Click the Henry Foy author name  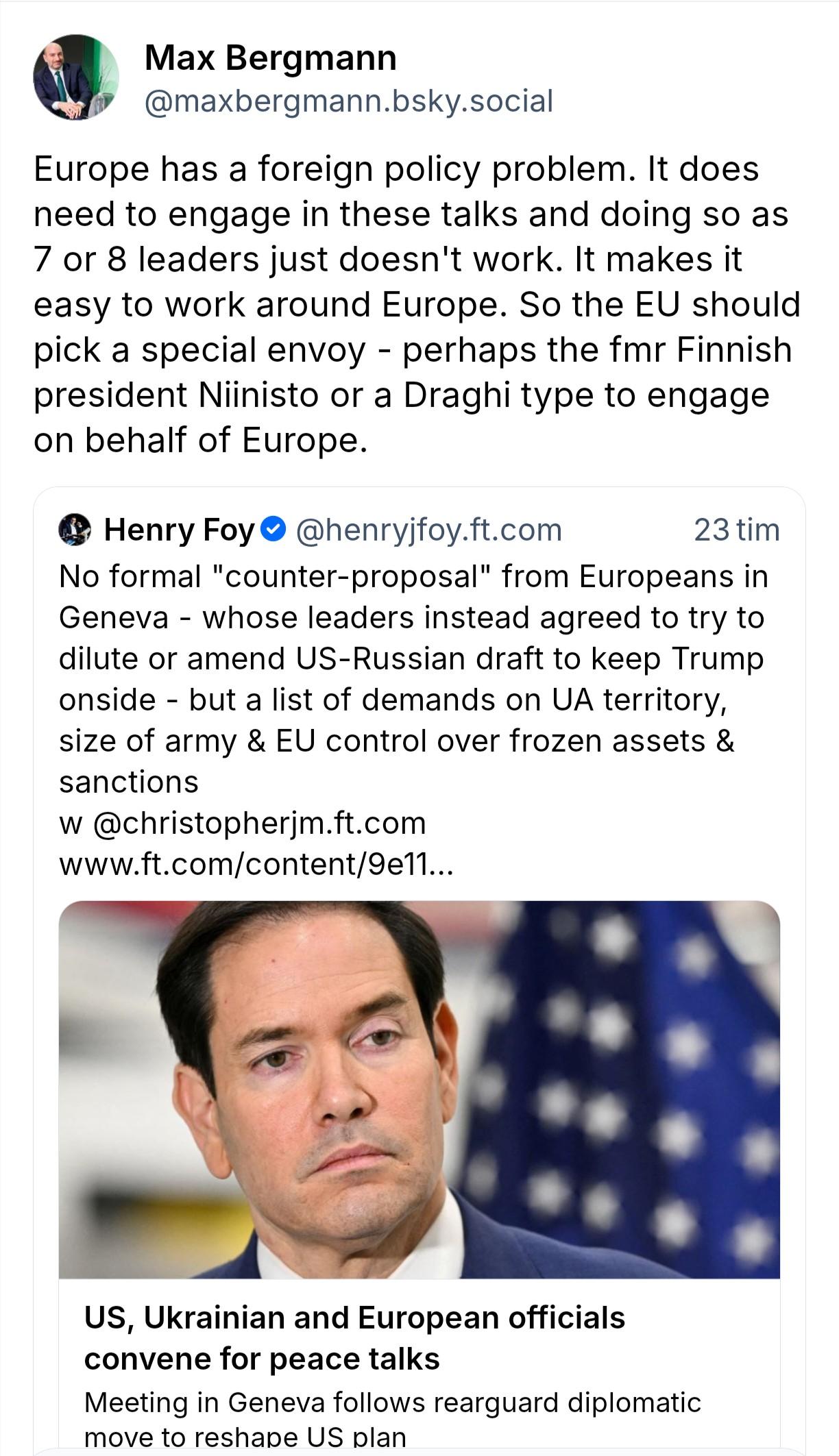[179, 530]
